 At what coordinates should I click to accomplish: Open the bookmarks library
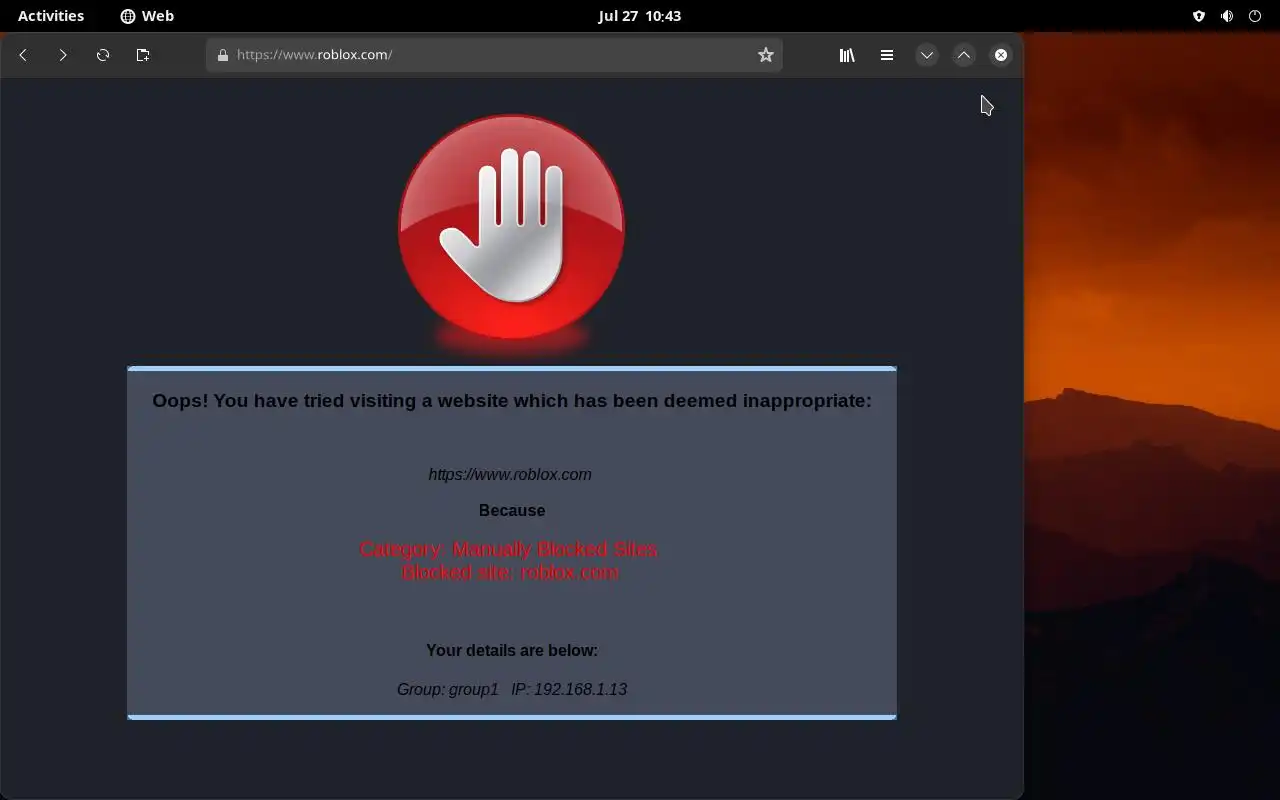click(847, 55)
